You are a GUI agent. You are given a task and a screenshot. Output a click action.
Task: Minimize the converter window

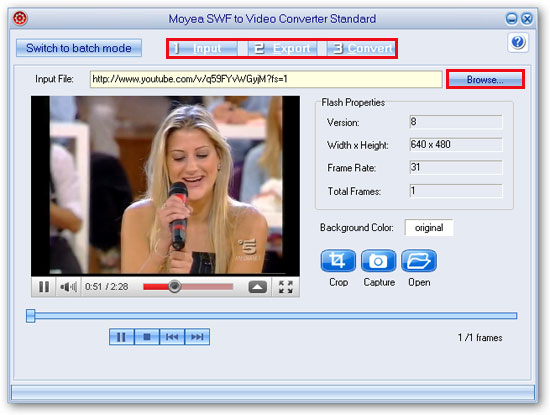511,18
